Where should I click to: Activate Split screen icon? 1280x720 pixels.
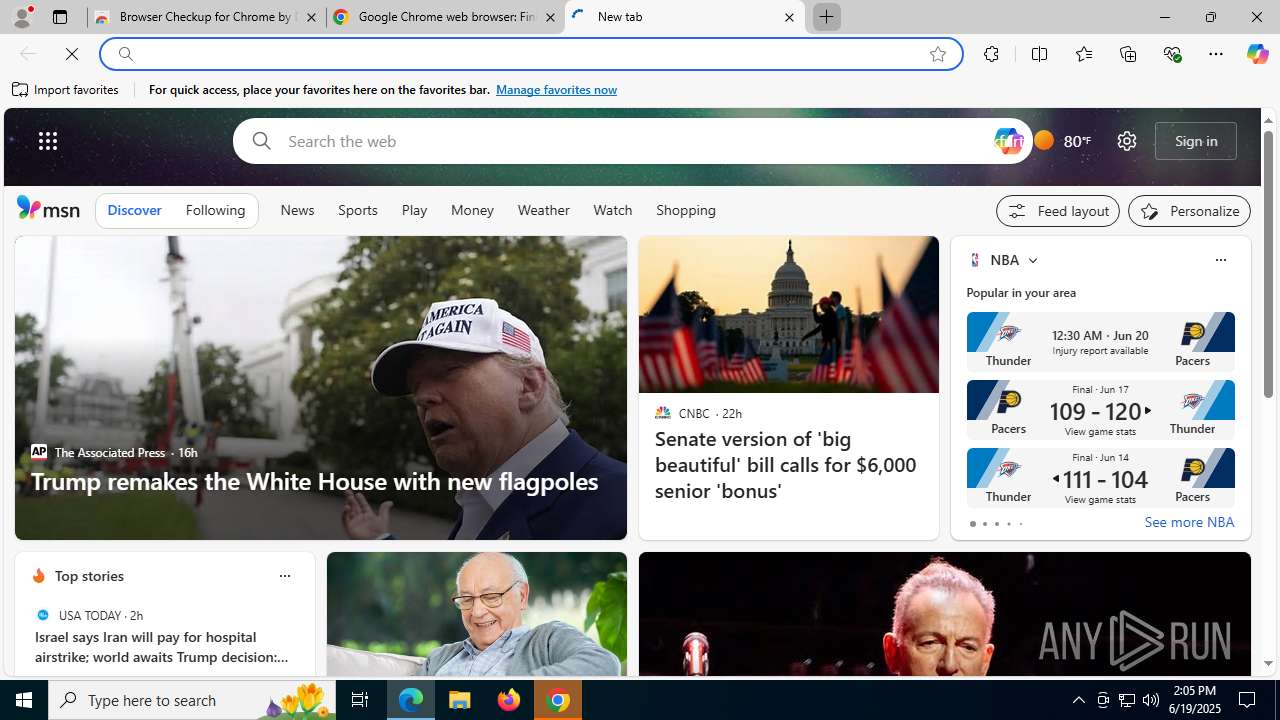point(1039,54)
